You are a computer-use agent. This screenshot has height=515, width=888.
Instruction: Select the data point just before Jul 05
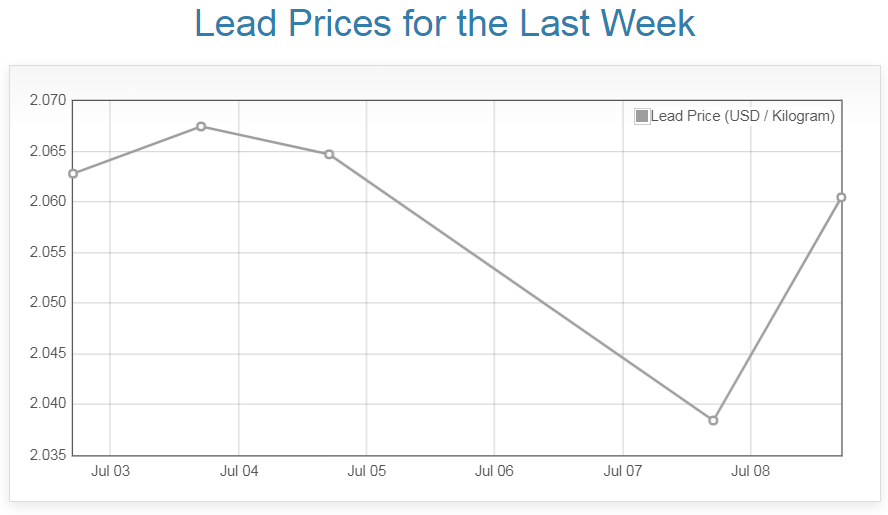329,154
